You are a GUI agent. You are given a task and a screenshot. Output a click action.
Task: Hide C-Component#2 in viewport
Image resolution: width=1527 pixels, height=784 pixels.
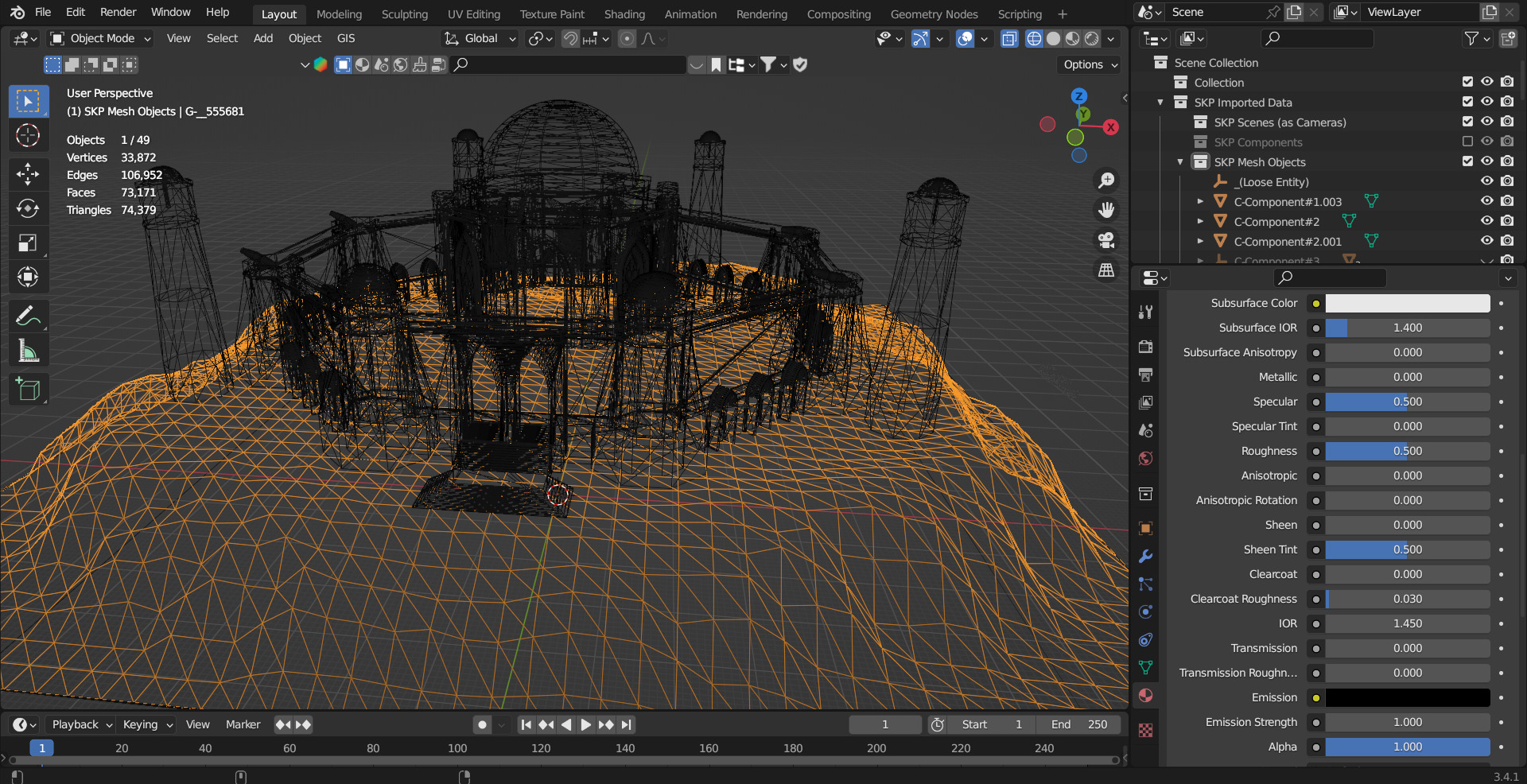1486,221
